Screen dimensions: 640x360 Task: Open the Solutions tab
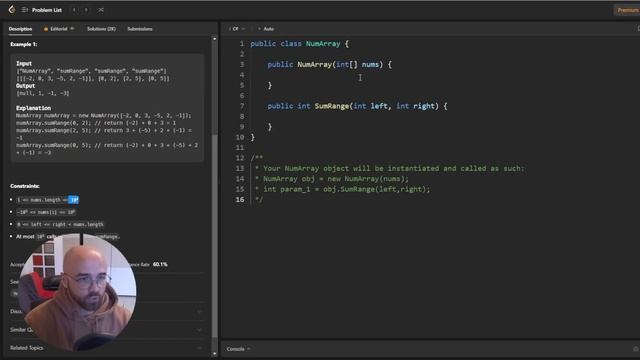pyautogui.click(x=101, y=29)
